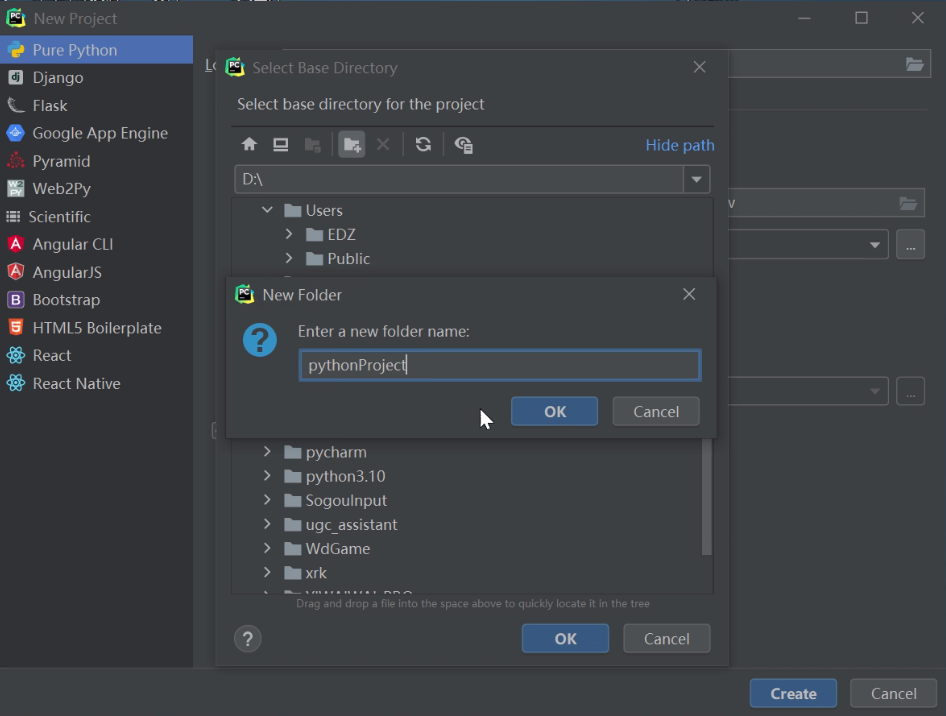
Task: Open the path history dropdown arrow
Action: point(697,180)
